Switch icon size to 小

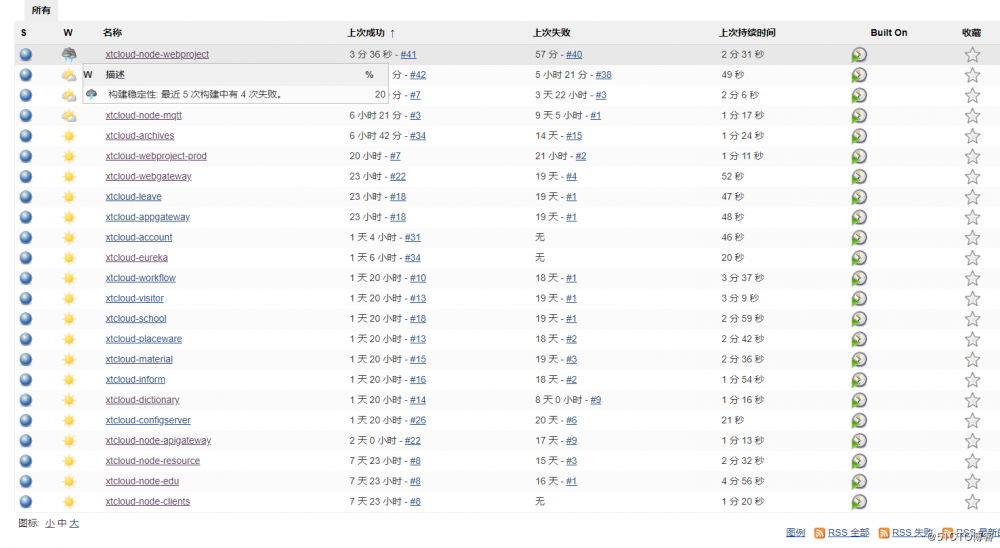point(50,523)
